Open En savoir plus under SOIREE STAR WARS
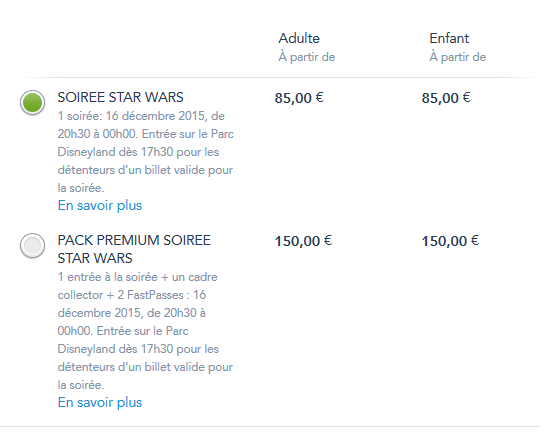The width and height of the screenshot is (544, 446). click(x=100, y=205)
